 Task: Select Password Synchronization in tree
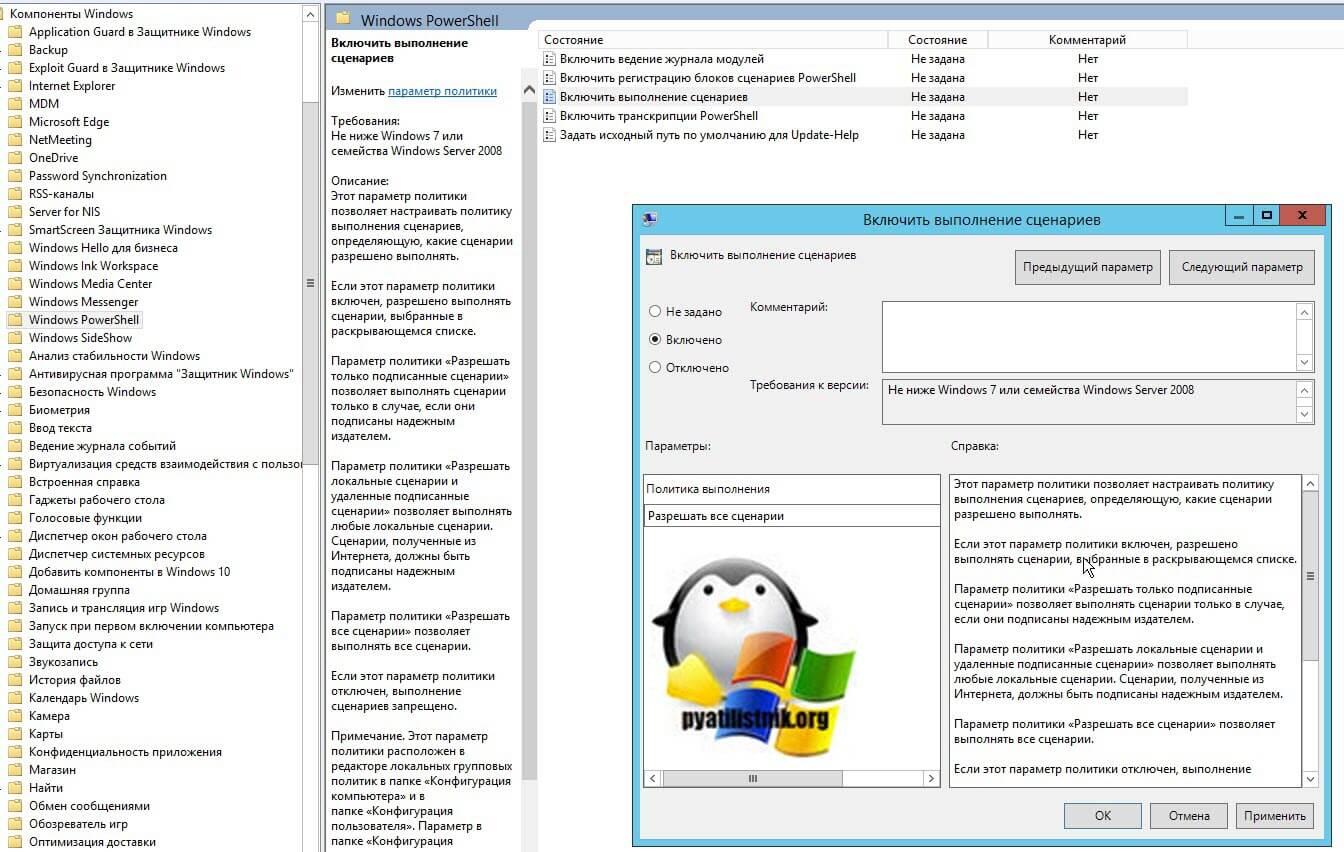pos(98,176)
